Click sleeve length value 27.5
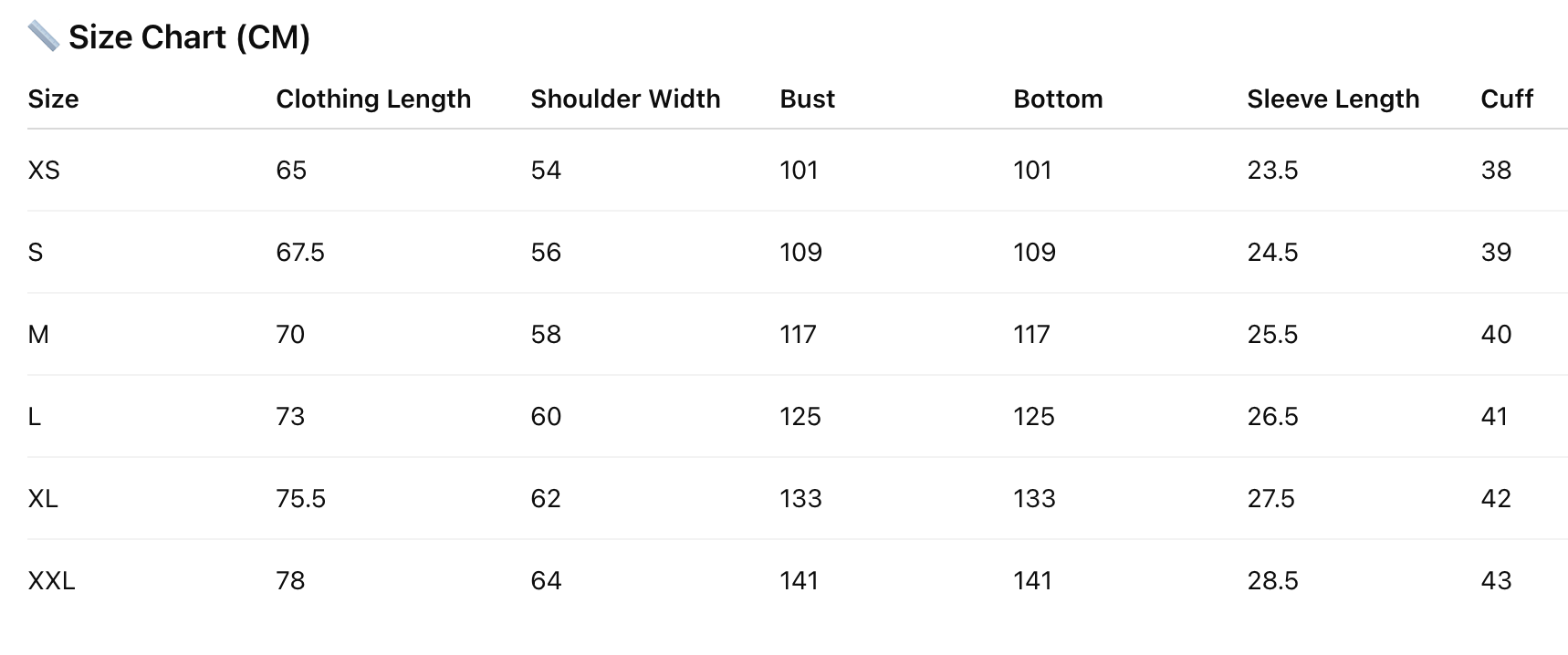 pos(1271,499)
